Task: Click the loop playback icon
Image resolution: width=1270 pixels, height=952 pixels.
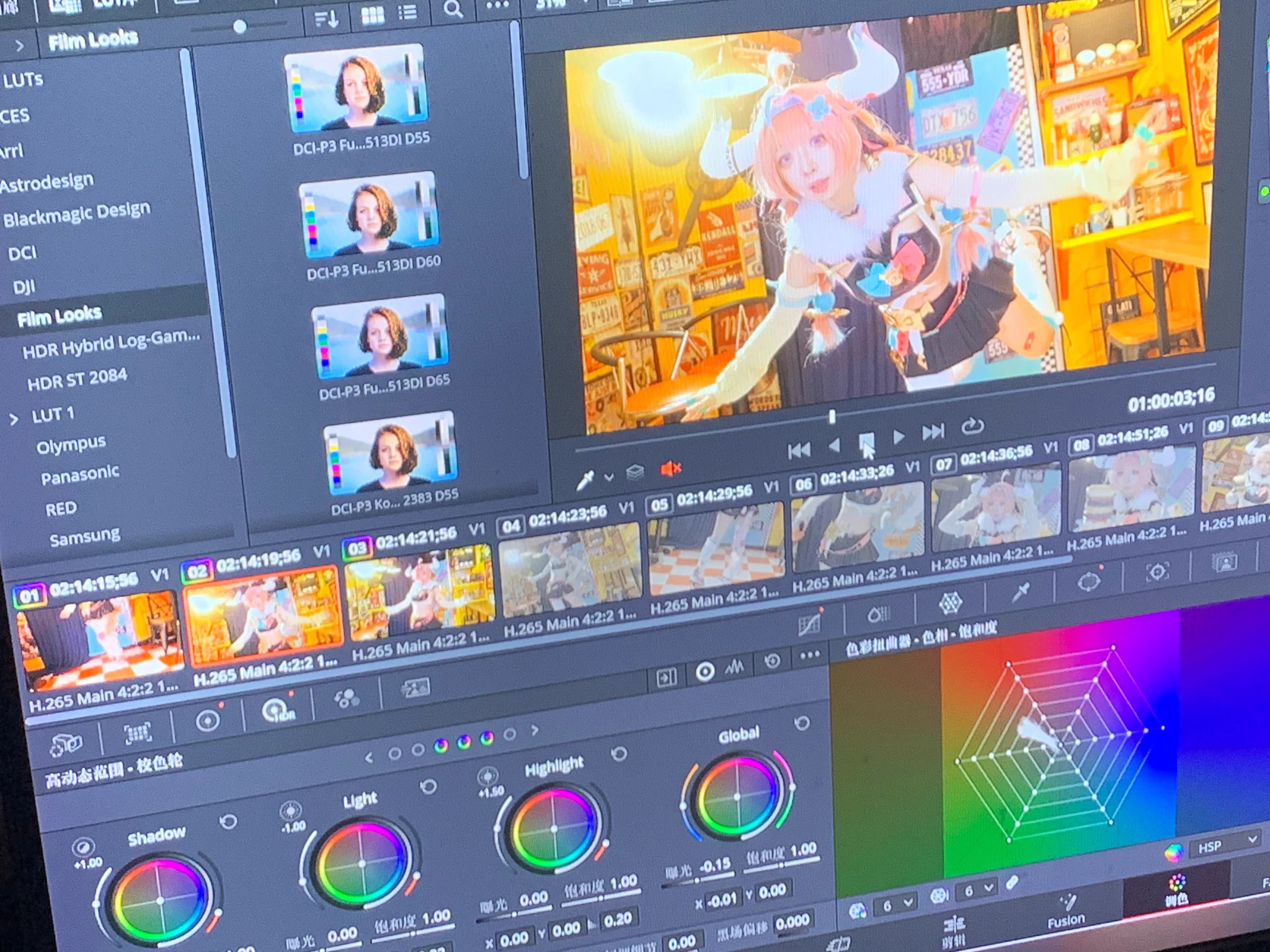Action: pos(972,426)
